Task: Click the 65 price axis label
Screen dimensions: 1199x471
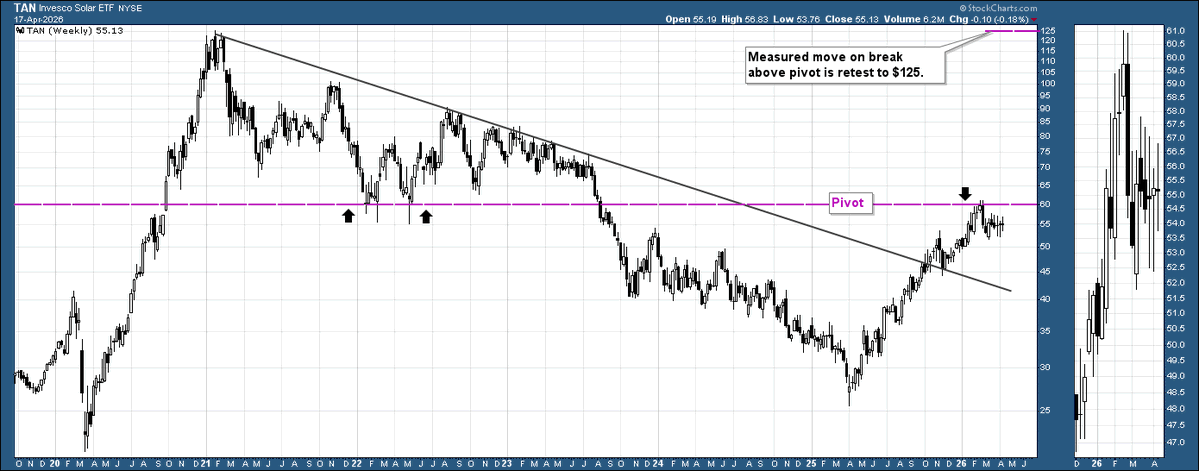Action: point(1046,186)
